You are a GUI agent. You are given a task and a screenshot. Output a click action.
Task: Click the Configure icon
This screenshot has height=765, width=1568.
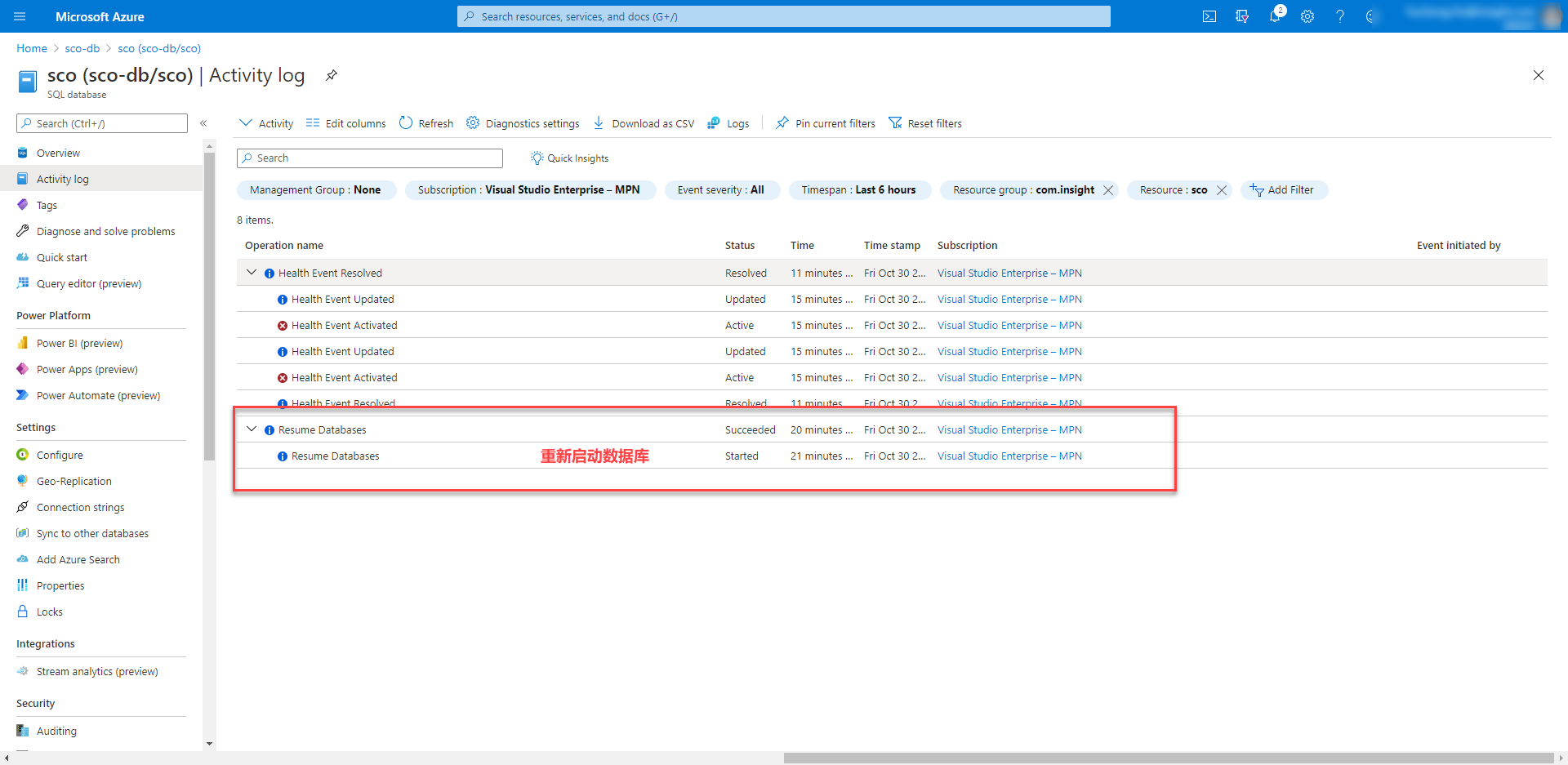[x=23, y=455]
